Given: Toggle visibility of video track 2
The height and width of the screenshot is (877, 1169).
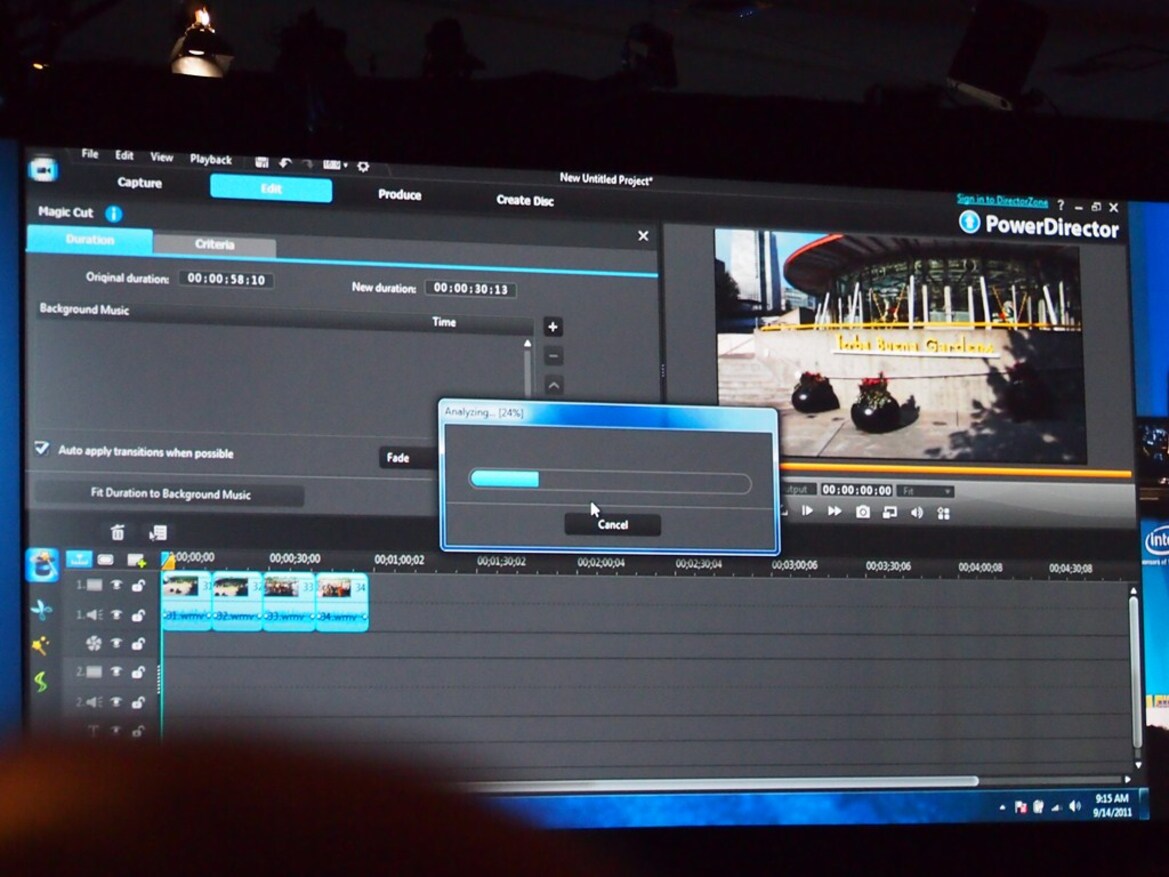Looking at the screenshot, I should pos(116,672).
